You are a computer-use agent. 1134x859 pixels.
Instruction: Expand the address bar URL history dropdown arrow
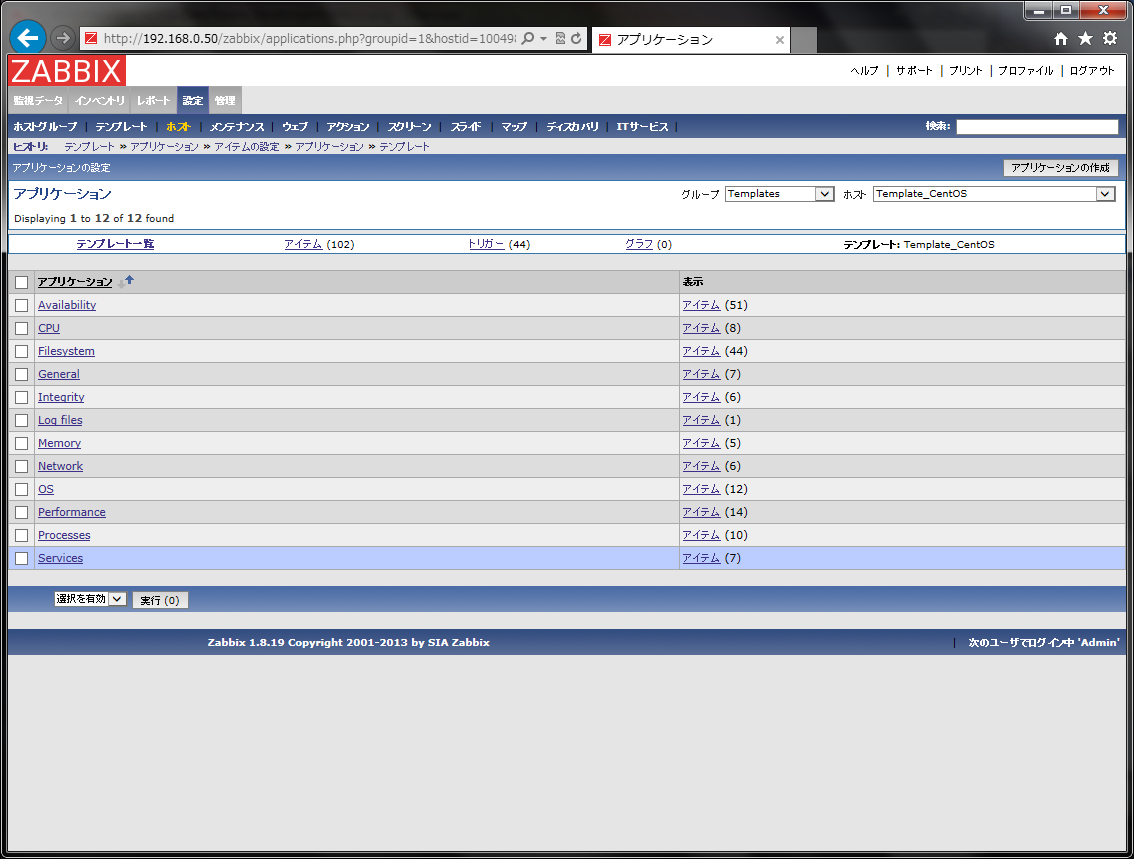544,38
